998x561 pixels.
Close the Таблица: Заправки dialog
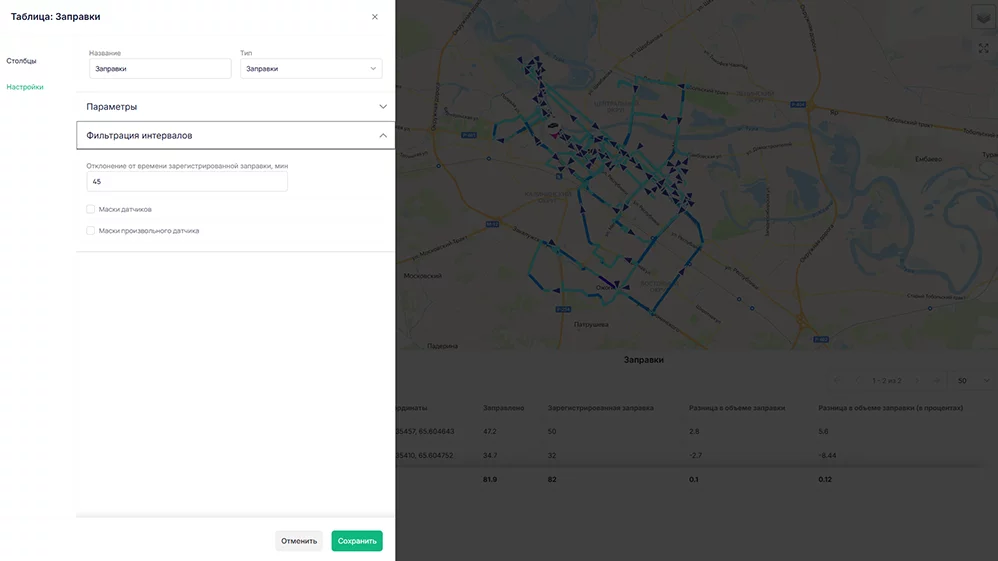pos(374,17)
